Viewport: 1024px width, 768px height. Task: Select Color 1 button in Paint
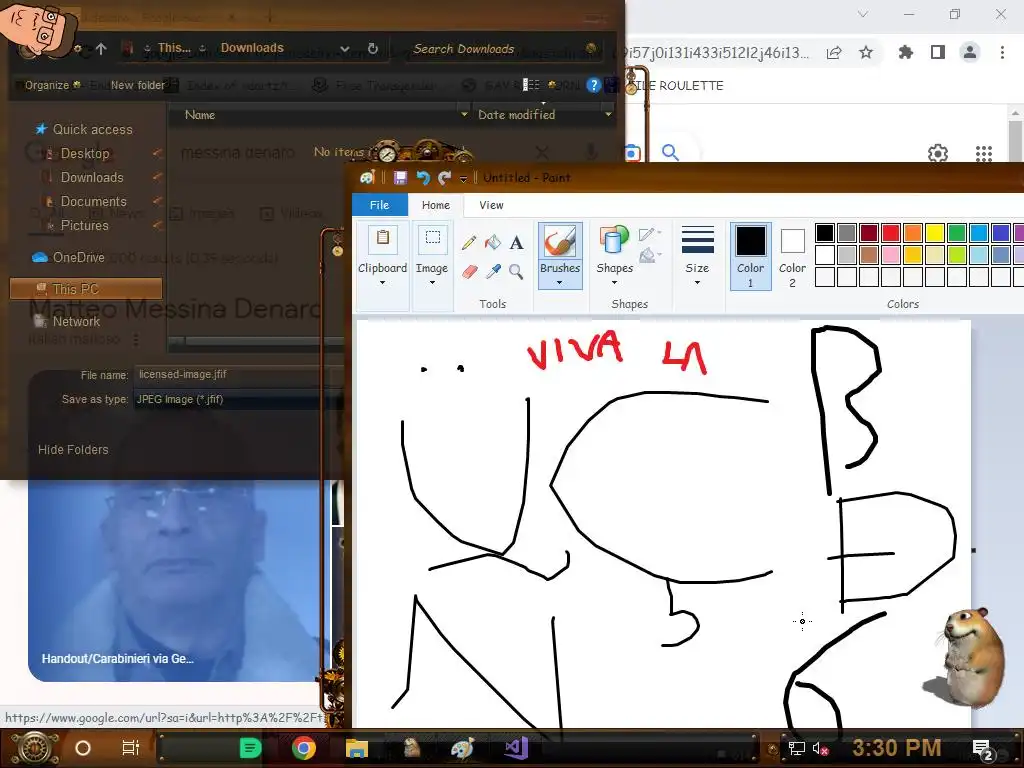(750, 256)
